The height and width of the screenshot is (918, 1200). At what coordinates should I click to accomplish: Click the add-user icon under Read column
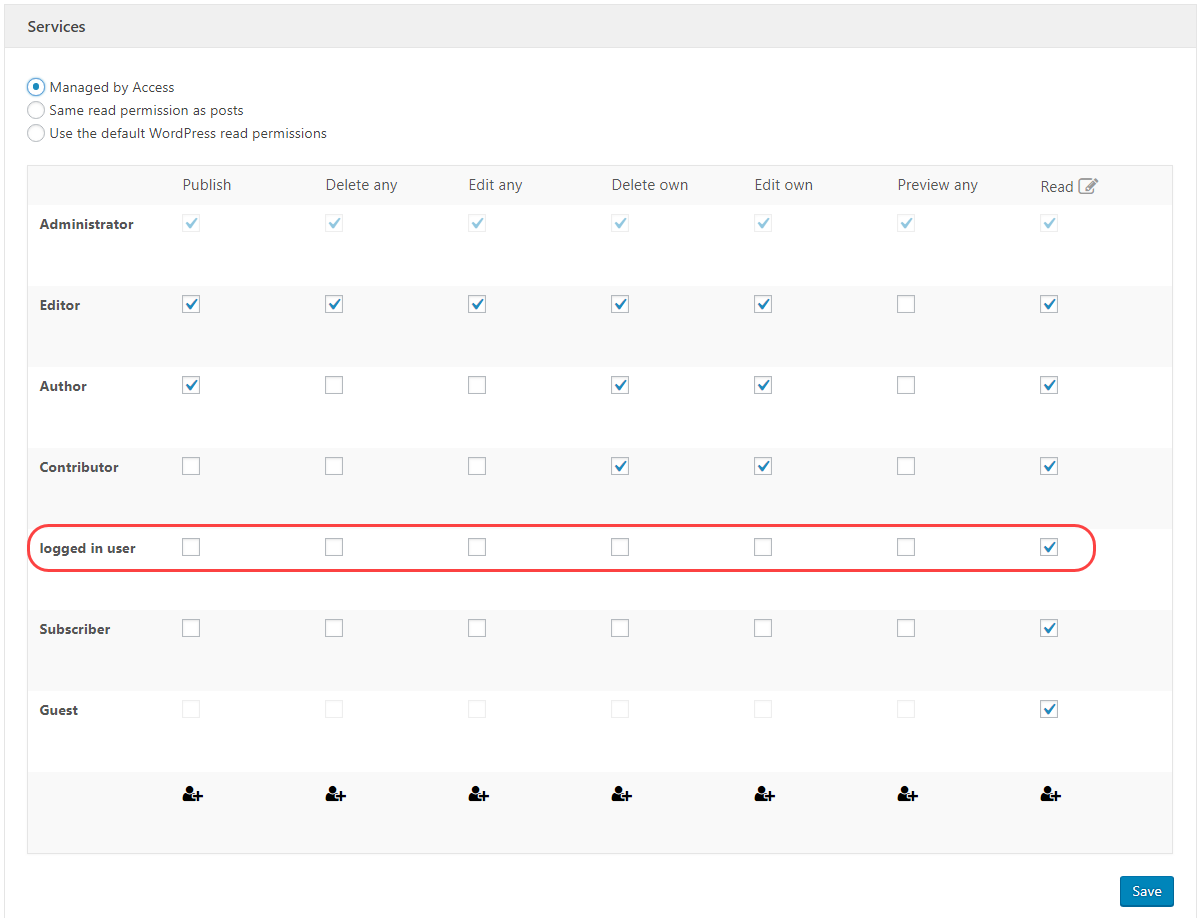click(x=1051, y=795)
